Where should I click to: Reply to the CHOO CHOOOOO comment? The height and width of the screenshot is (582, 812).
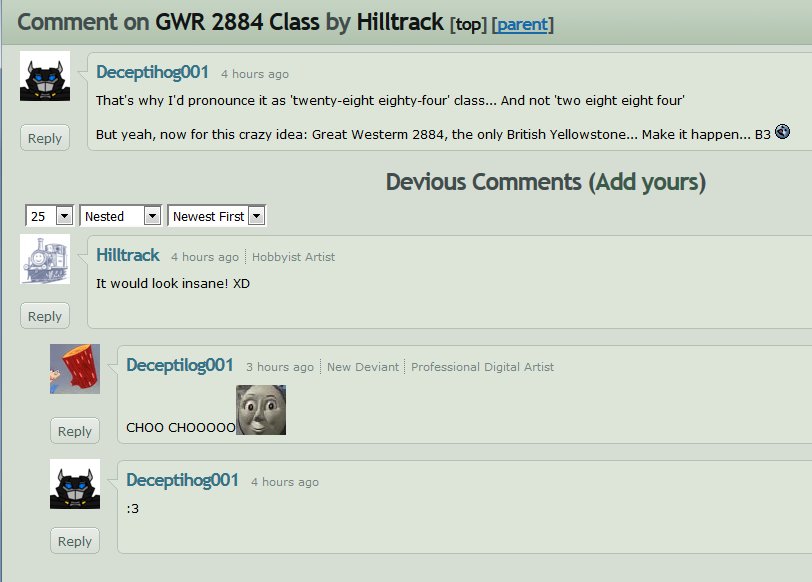pos(75,431)
